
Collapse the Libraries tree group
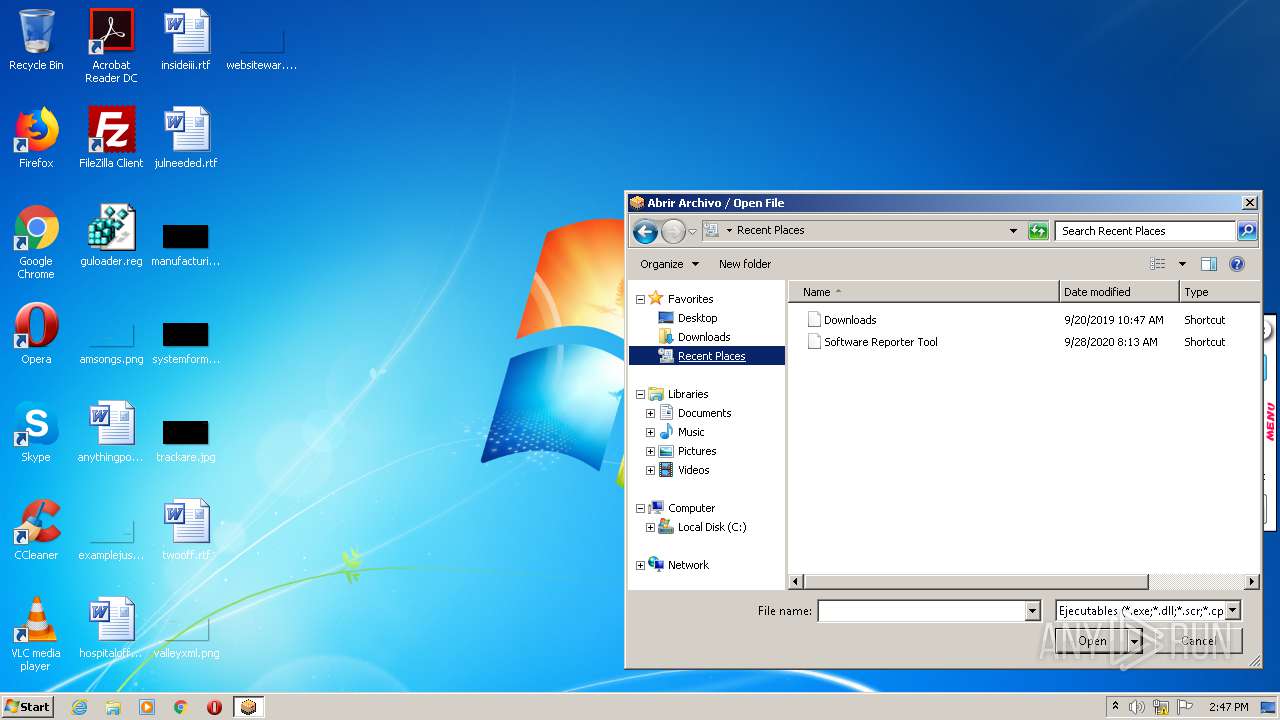(x=640, y=394)
